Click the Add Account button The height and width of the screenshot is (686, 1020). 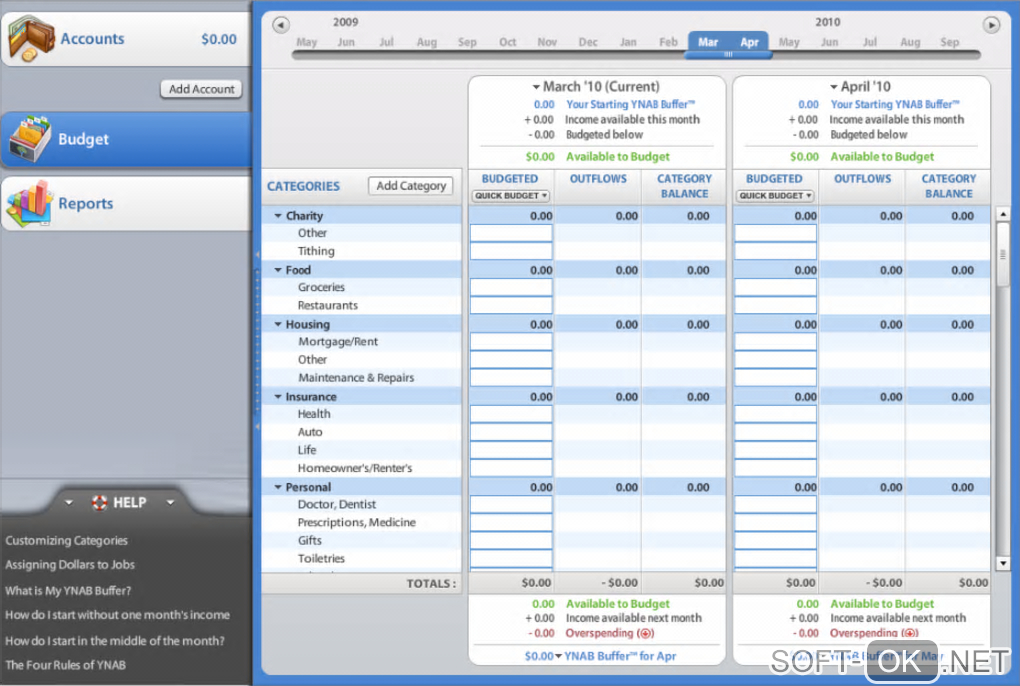click(x=202, y=89)
